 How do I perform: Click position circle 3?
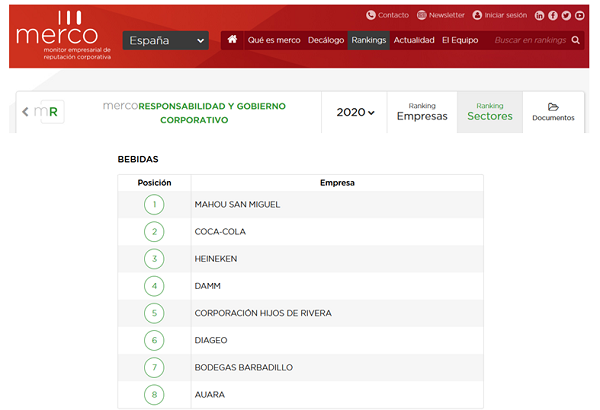pyautogui.click(x=154, y=259)
